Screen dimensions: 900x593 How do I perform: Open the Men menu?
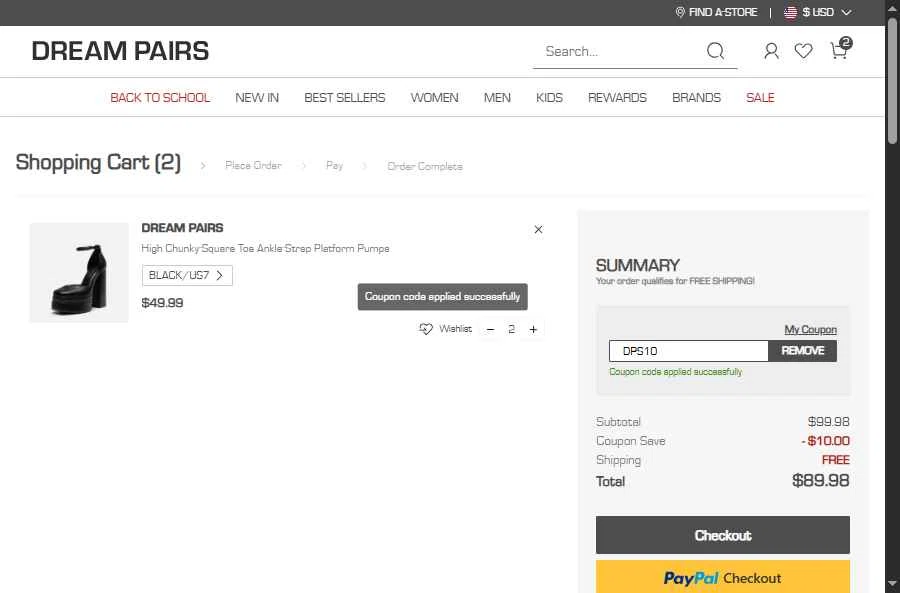click(497, 98)
